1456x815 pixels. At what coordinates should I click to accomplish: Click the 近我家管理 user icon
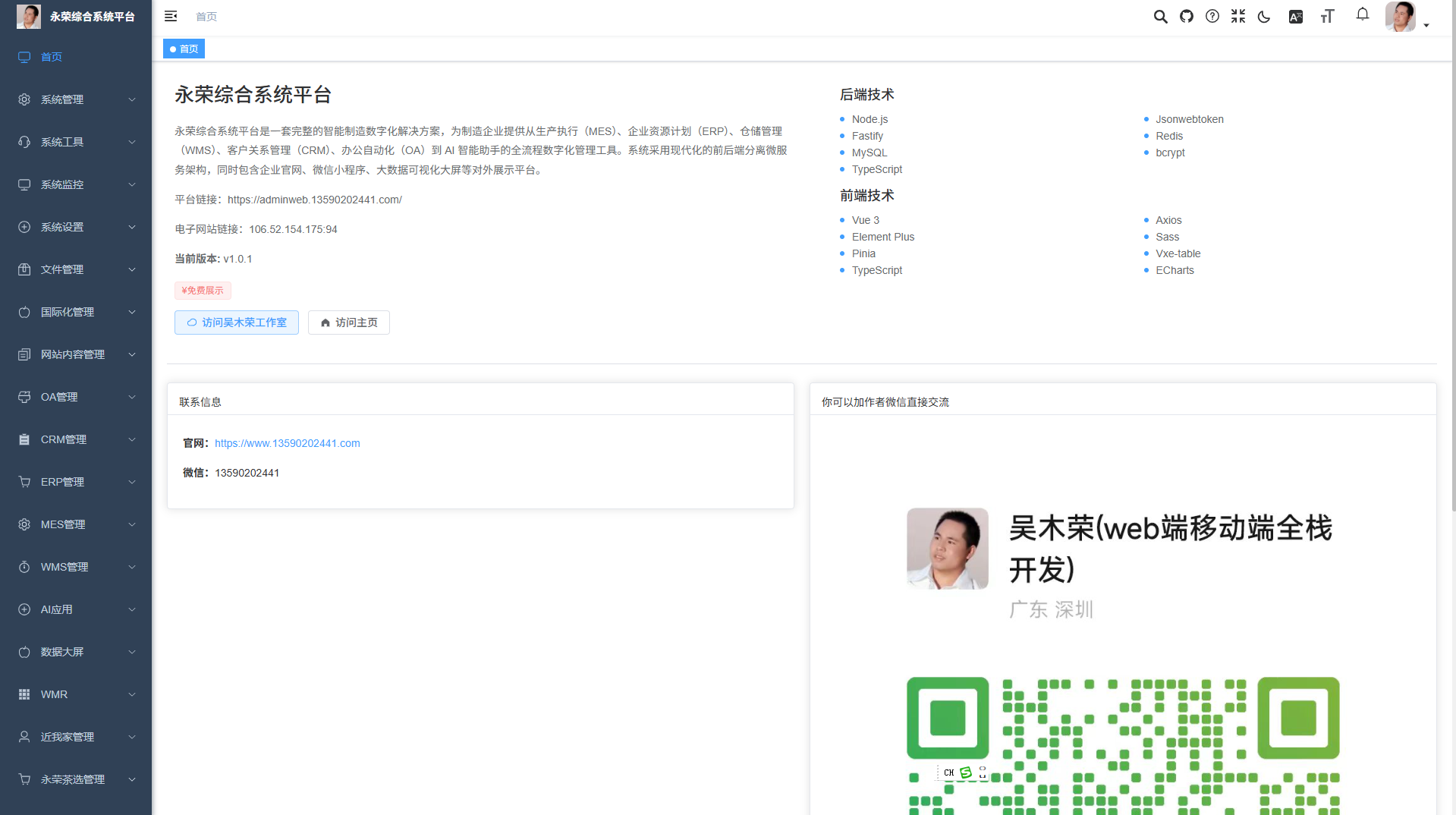point(24,737)
